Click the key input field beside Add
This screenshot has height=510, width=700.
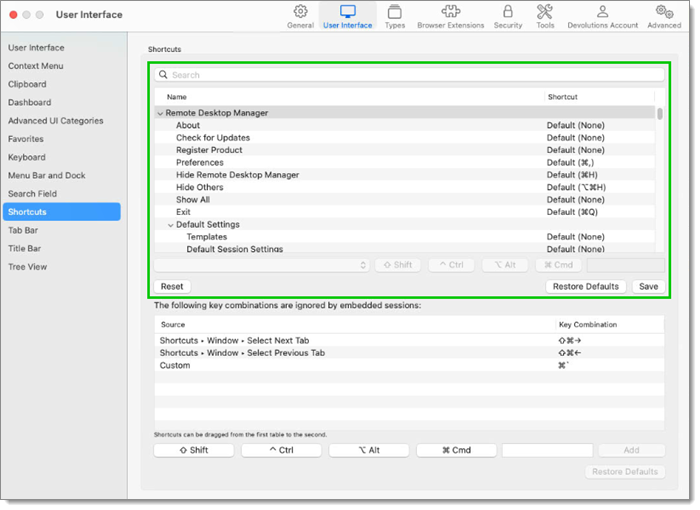tap(547, 450)
